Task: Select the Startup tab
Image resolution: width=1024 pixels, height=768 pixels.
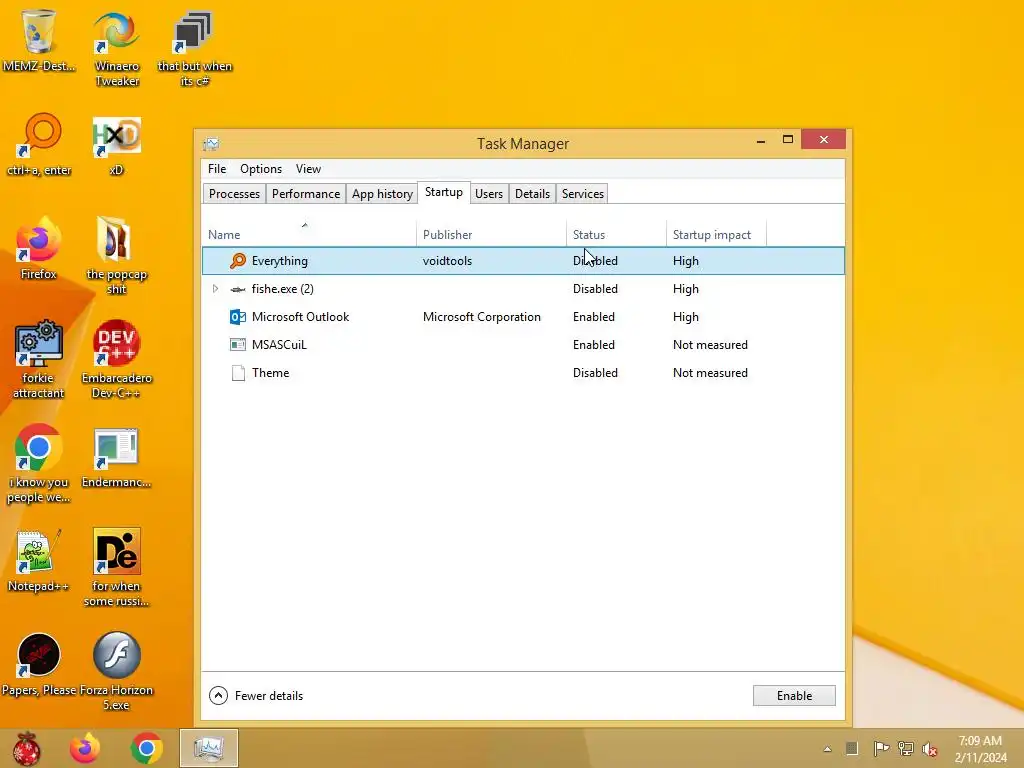Action: (x=443, y=192)
